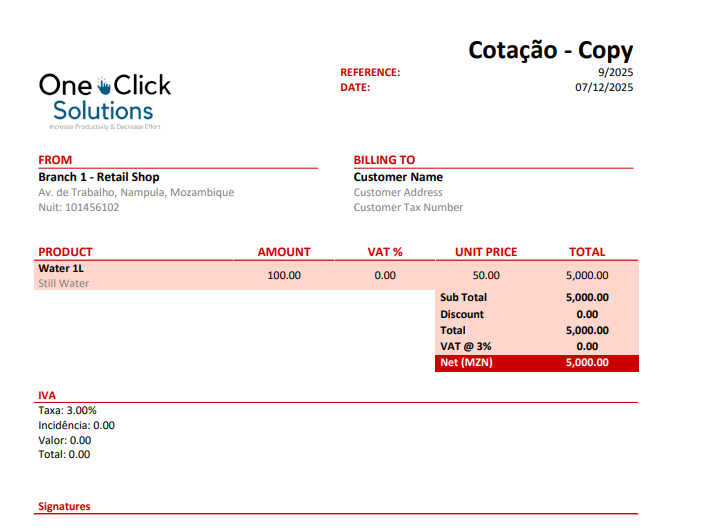The width and height of the screenshot is (722, 532).
Task: Click the Customer Tax Number text
Action: coord(408,208)
